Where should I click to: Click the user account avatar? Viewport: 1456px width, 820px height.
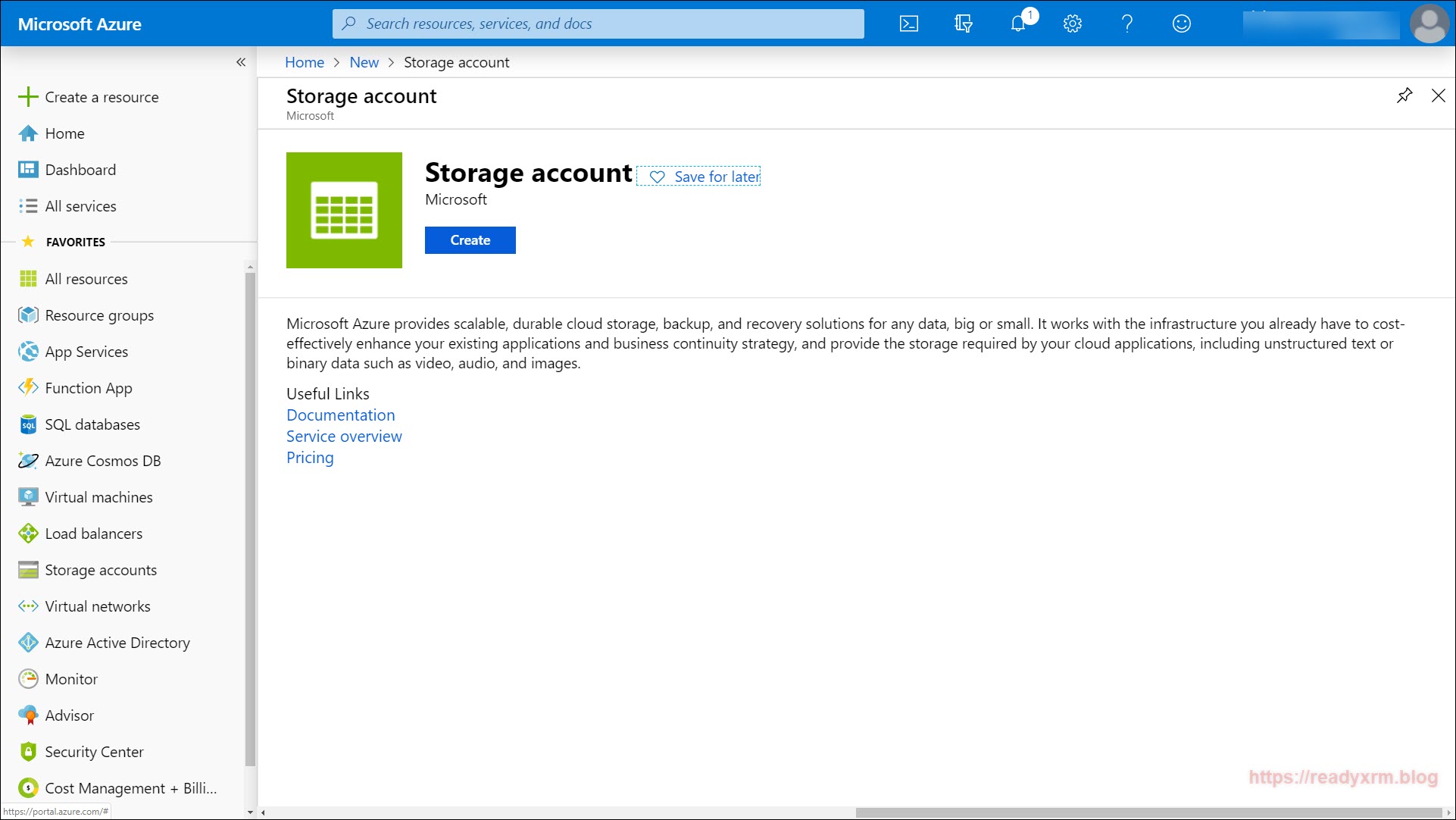[1429, 23]
